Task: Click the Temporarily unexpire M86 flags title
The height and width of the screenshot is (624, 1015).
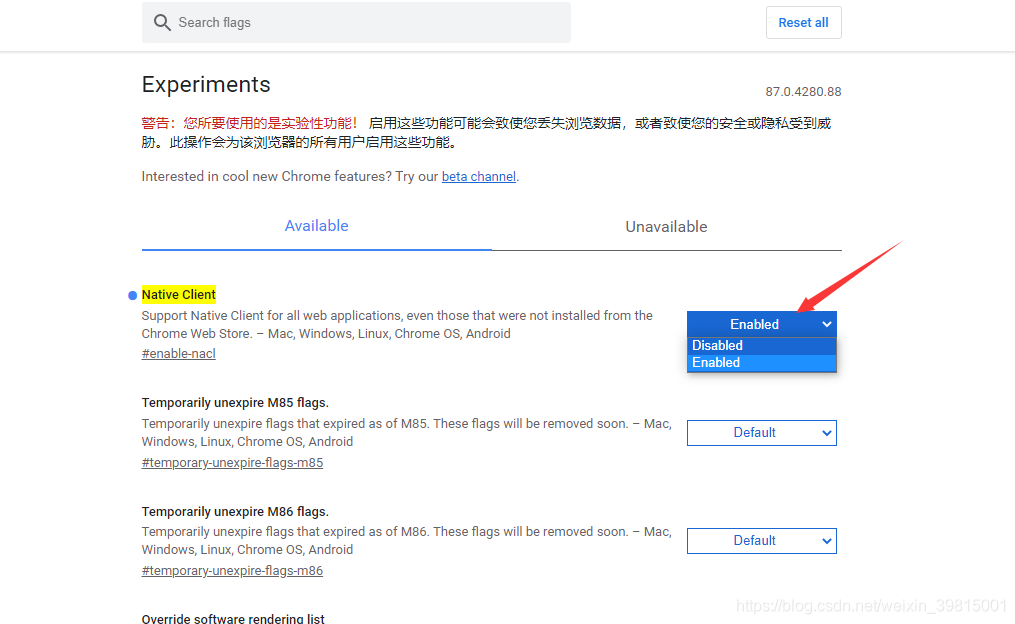Action: tap(235, 511)
